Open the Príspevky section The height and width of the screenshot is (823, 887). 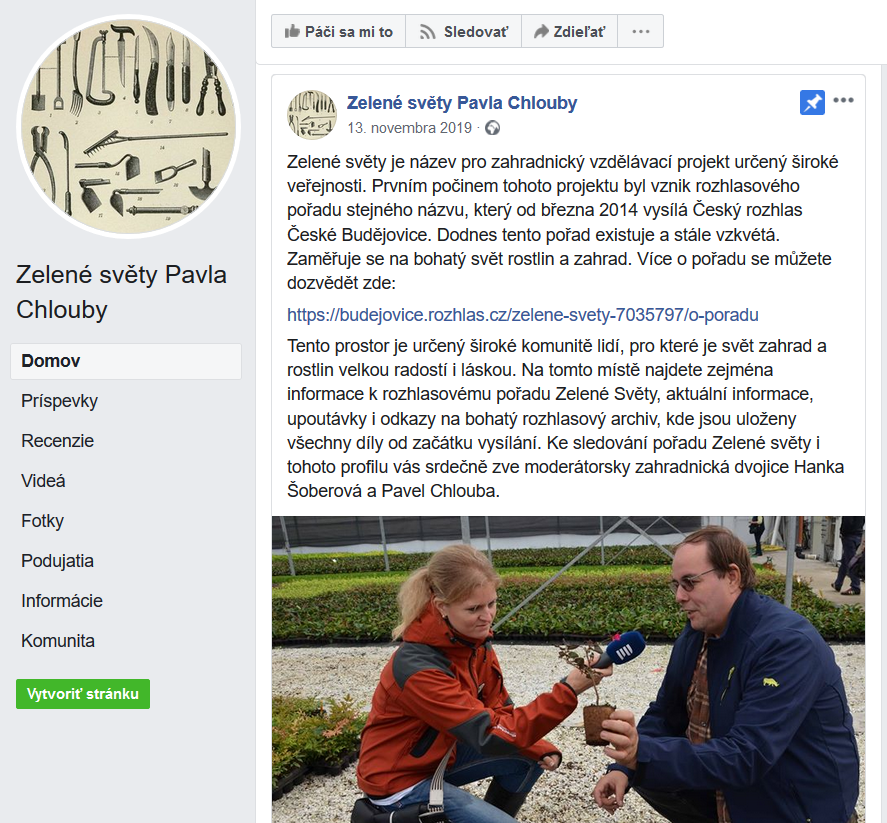59,400
